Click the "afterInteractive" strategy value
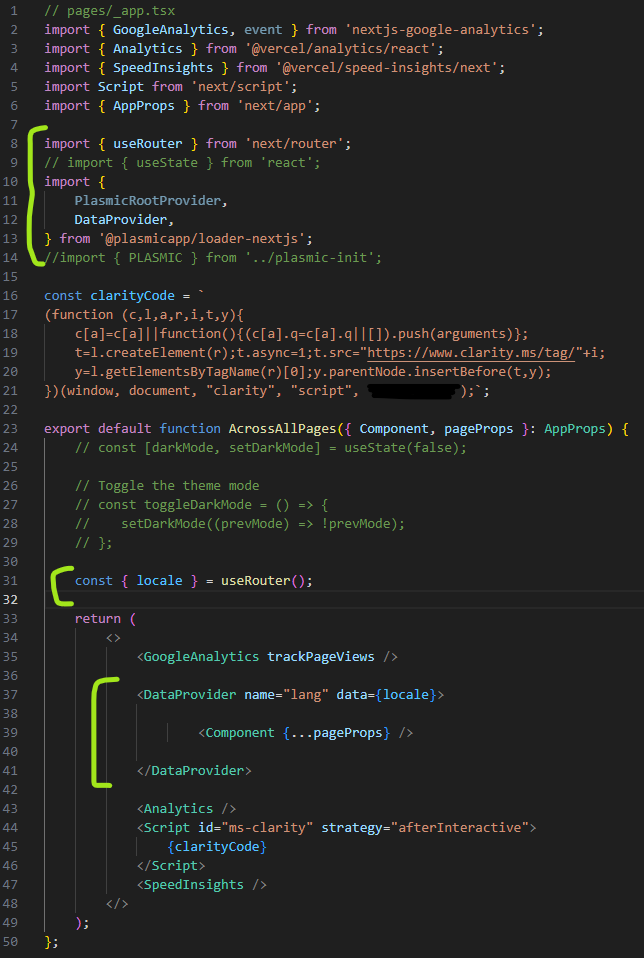The height and width of the screenshot is (958, 644). coord(461,827)
